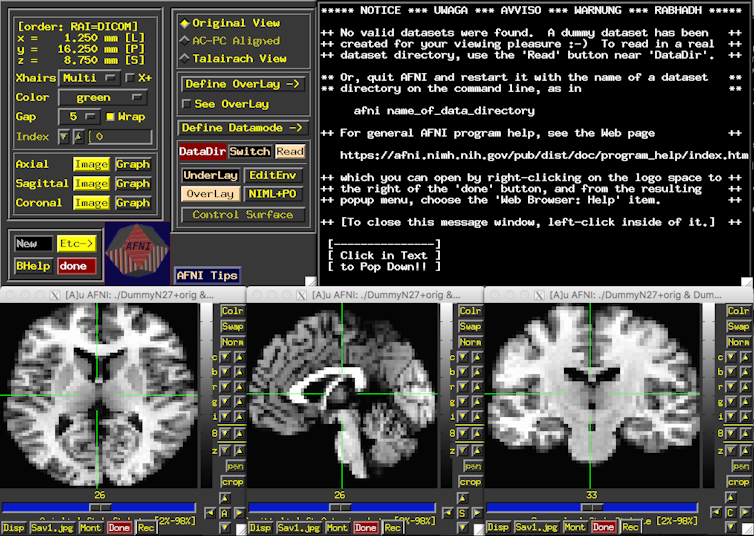Click the AFNI Tips button
This screenshot has width=754, height=536.
click(207, 275)
